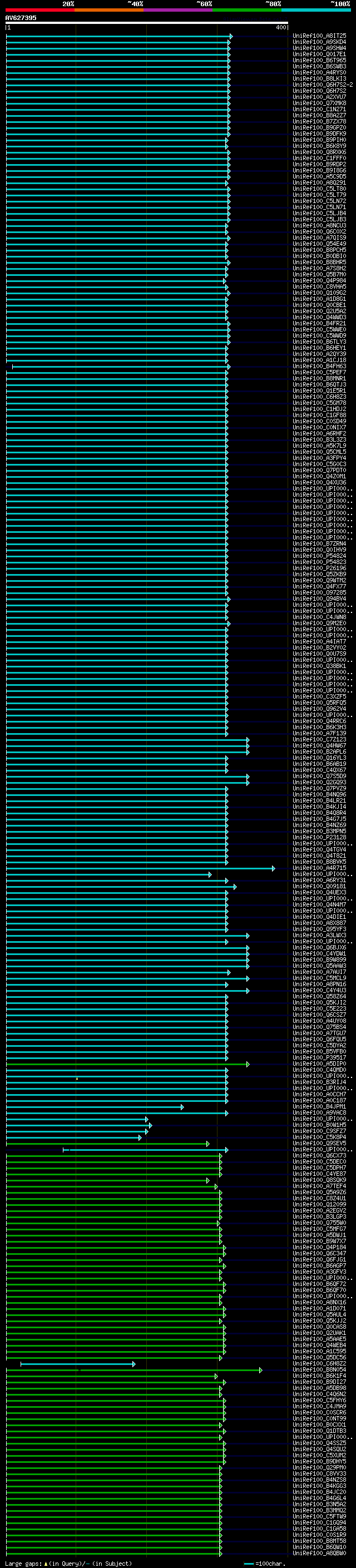Select the UniRef100_B9PIH0 label

pyautogui.click(x=319, y=140)
